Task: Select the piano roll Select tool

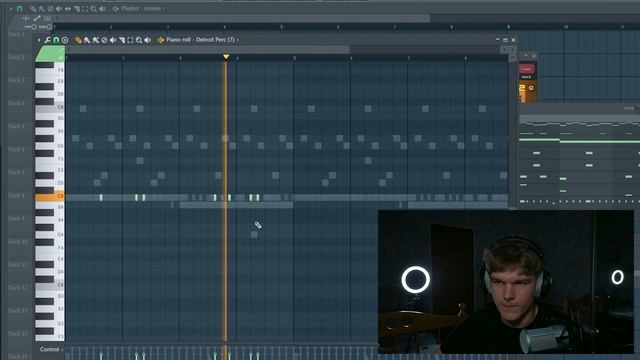Action: pos(130,40)
